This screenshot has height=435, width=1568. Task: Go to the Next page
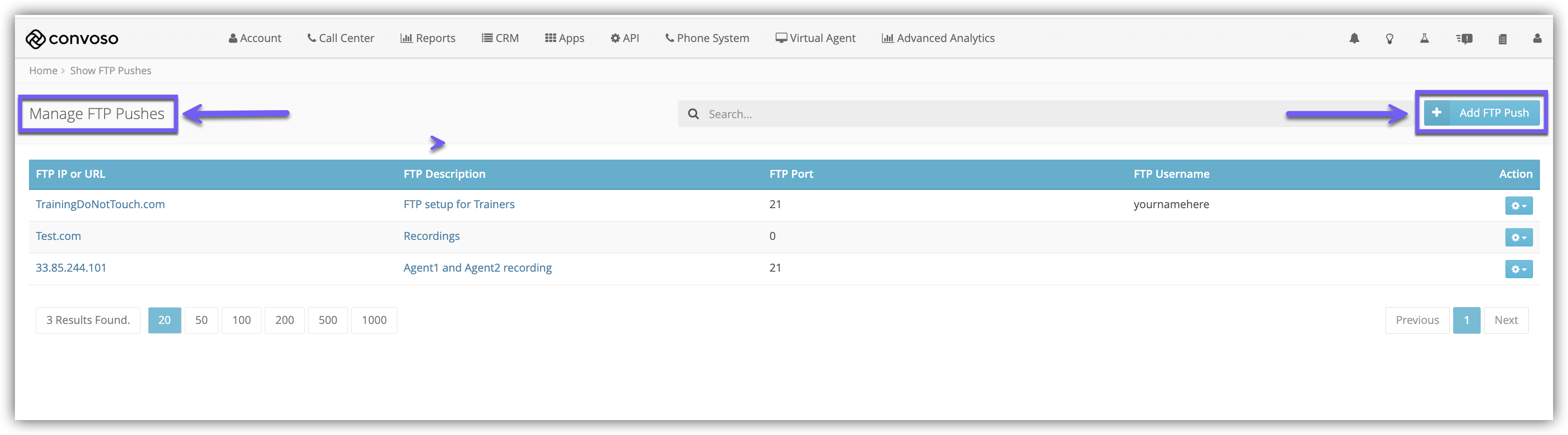[1505, 320]
